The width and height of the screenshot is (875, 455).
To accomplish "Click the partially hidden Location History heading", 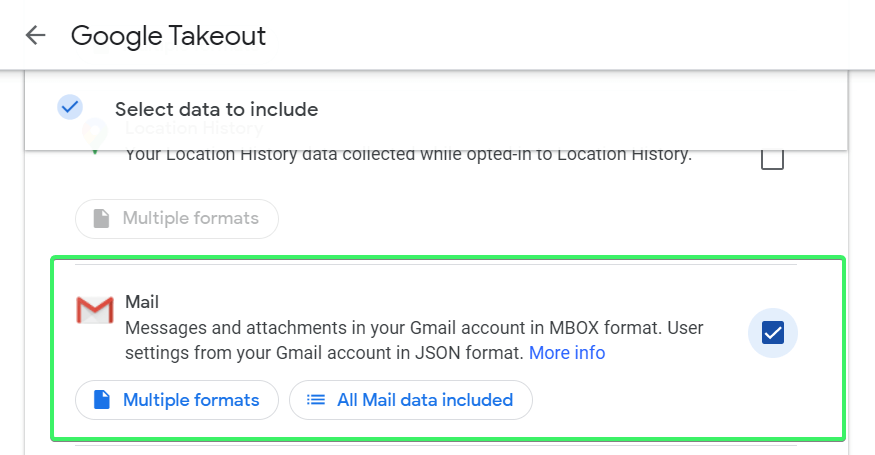I will [194, 130].
